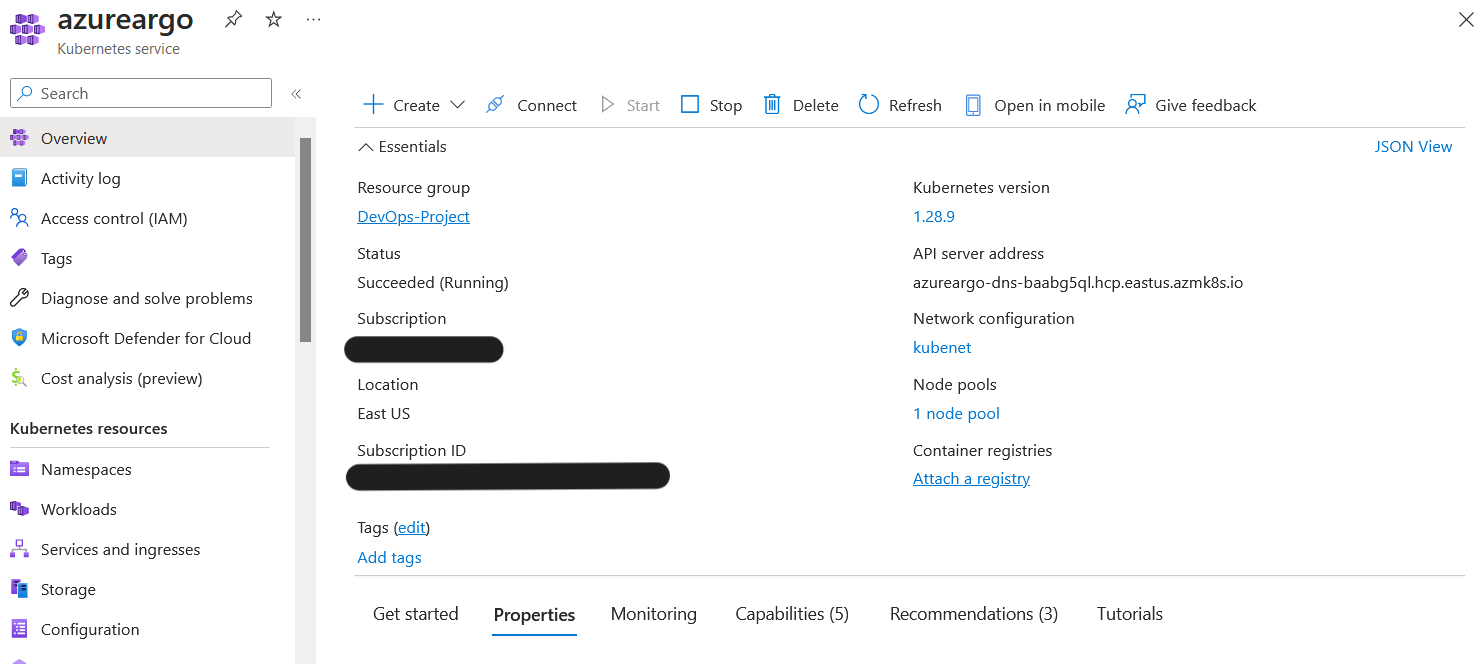Switch to the Monitoring tab
Screen dimensions: 1484x664
point(653,614)
